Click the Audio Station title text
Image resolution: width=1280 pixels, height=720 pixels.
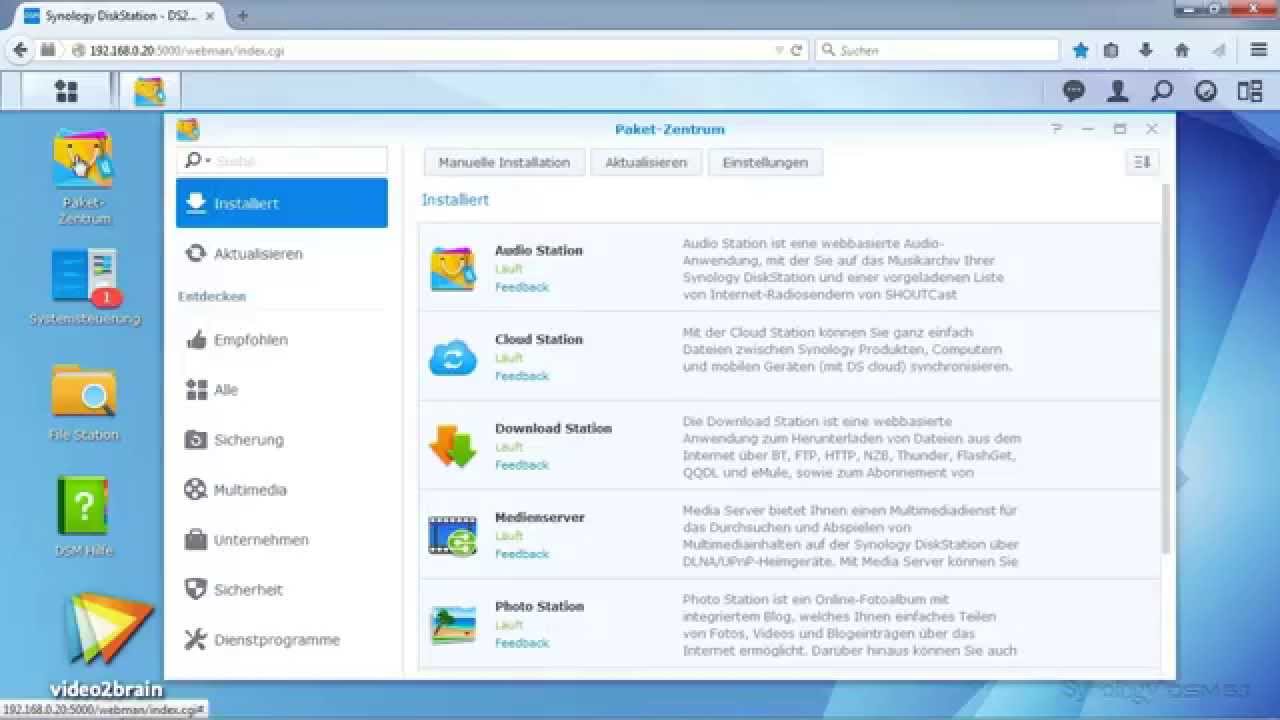click(x=539, y=251)
